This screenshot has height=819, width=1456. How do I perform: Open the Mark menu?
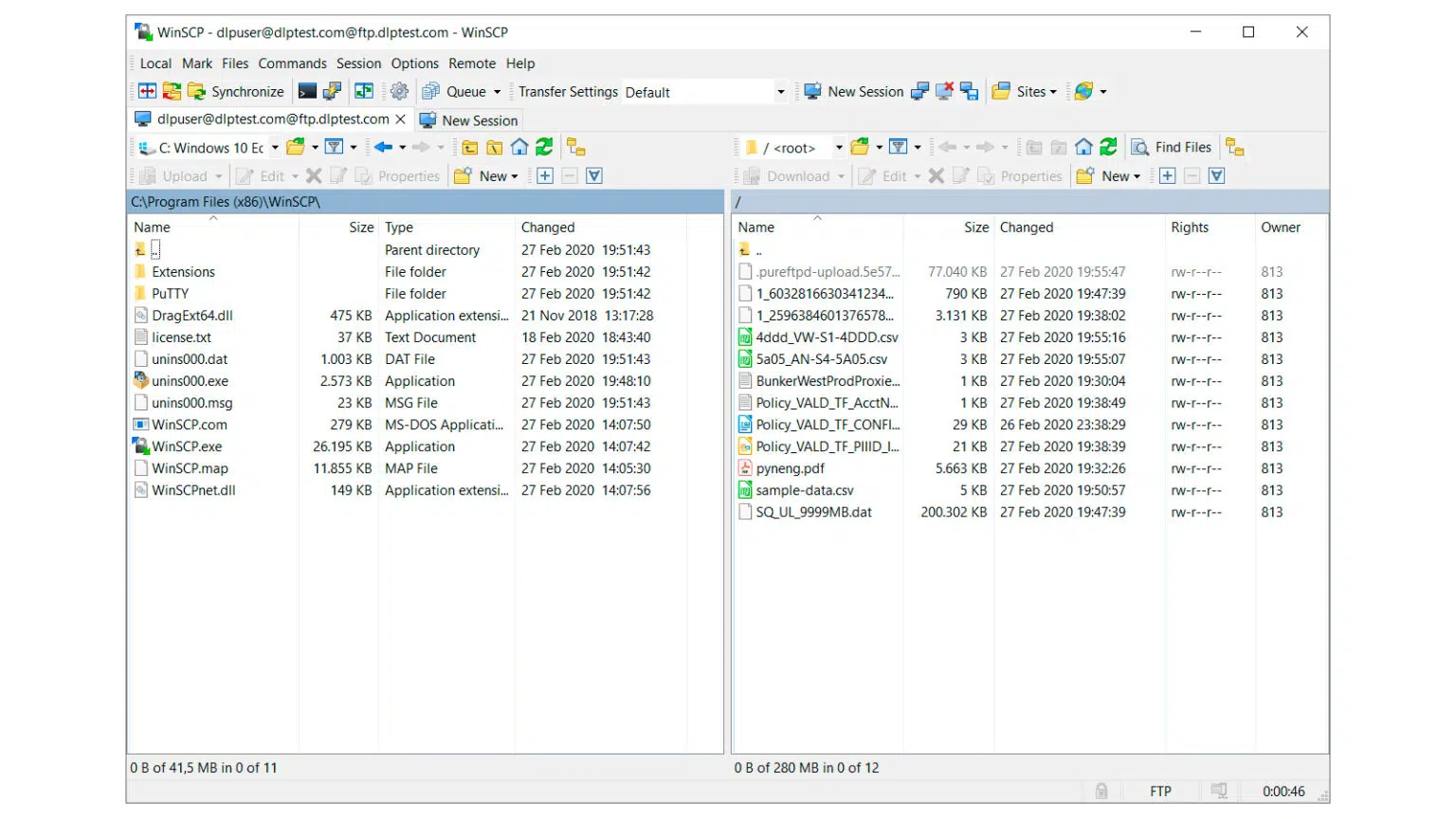click(197, 64)
